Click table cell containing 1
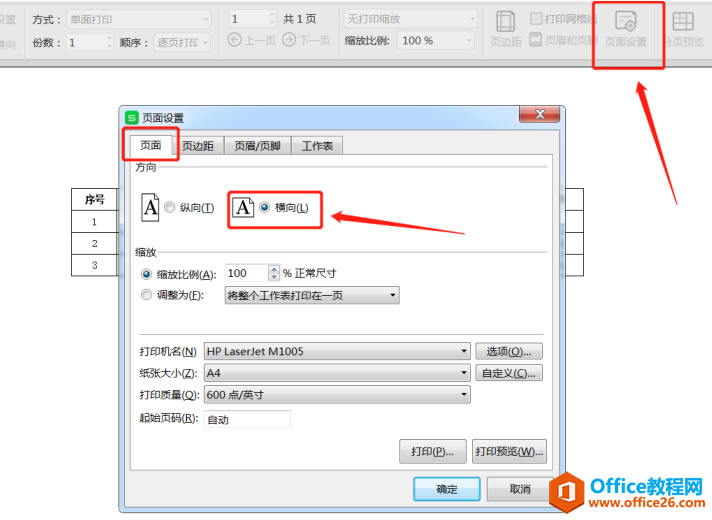 (94, 222)
